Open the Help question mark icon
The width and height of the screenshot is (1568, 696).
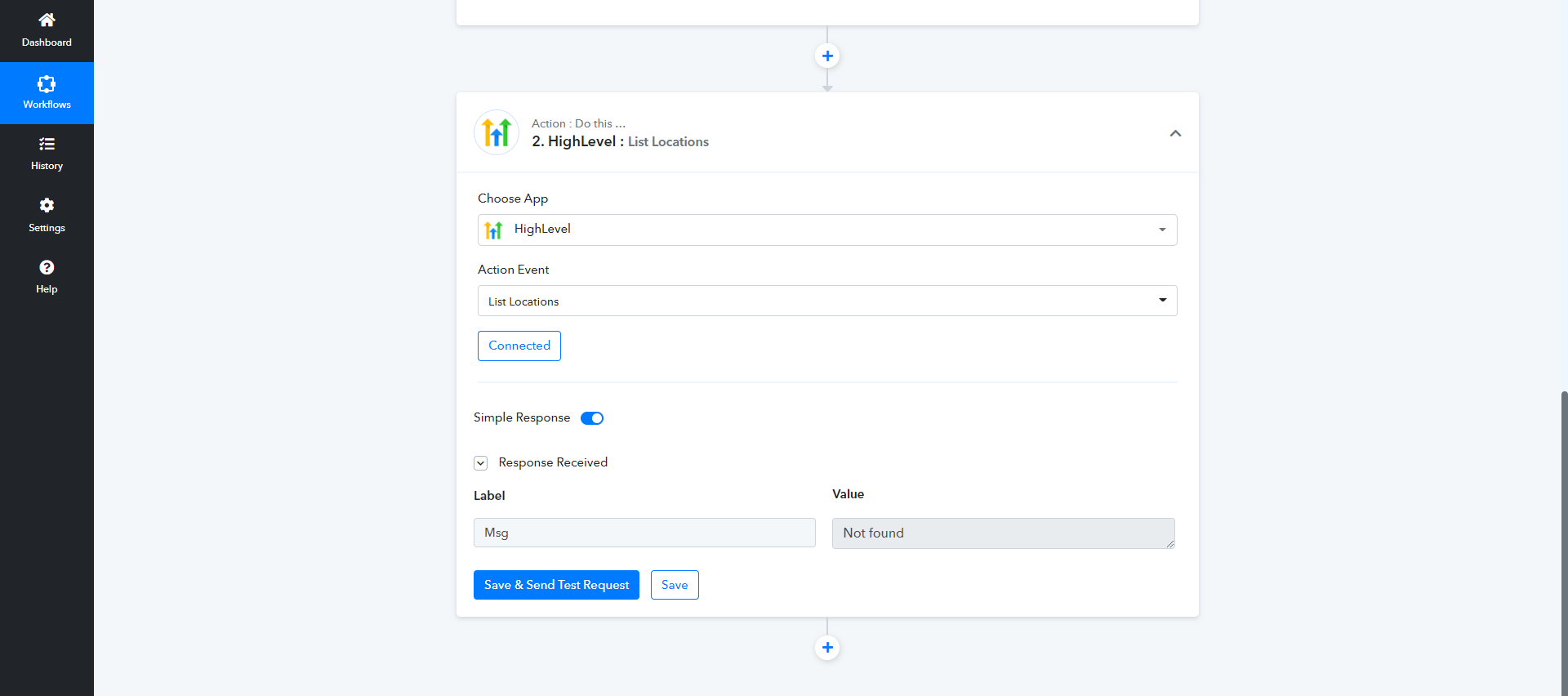tap(47, 267)
